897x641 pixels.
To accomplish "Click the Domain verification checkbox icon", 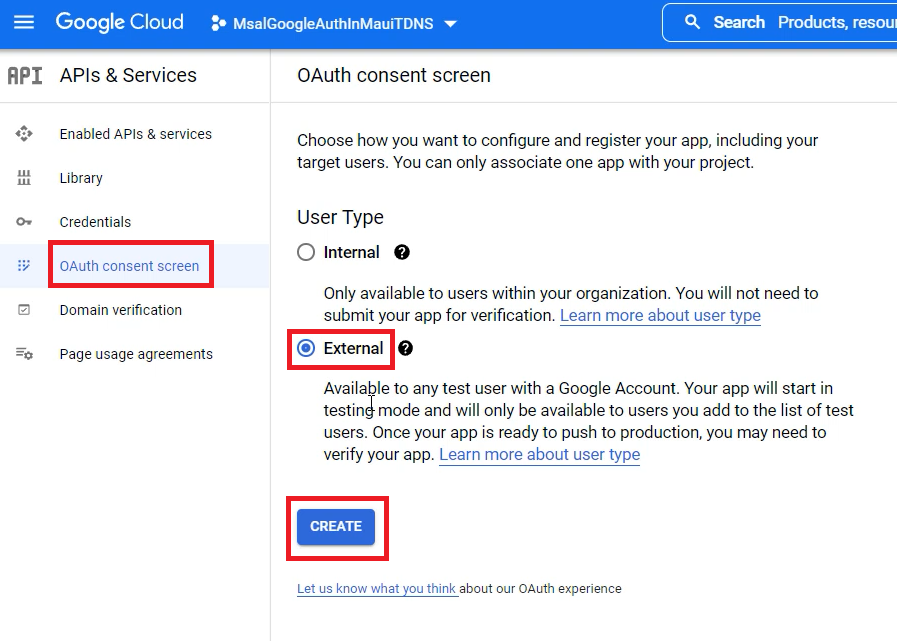I will click(x=23, y=310).
